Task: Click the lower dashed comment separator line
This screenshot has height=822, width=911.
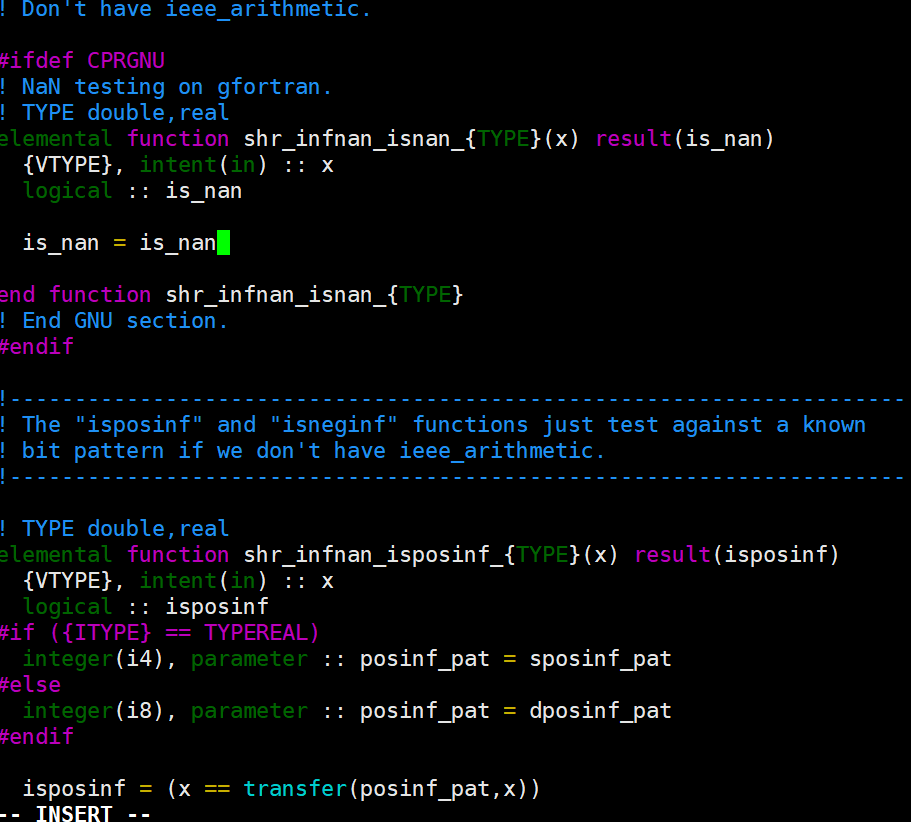Action: tap(452, 478)
